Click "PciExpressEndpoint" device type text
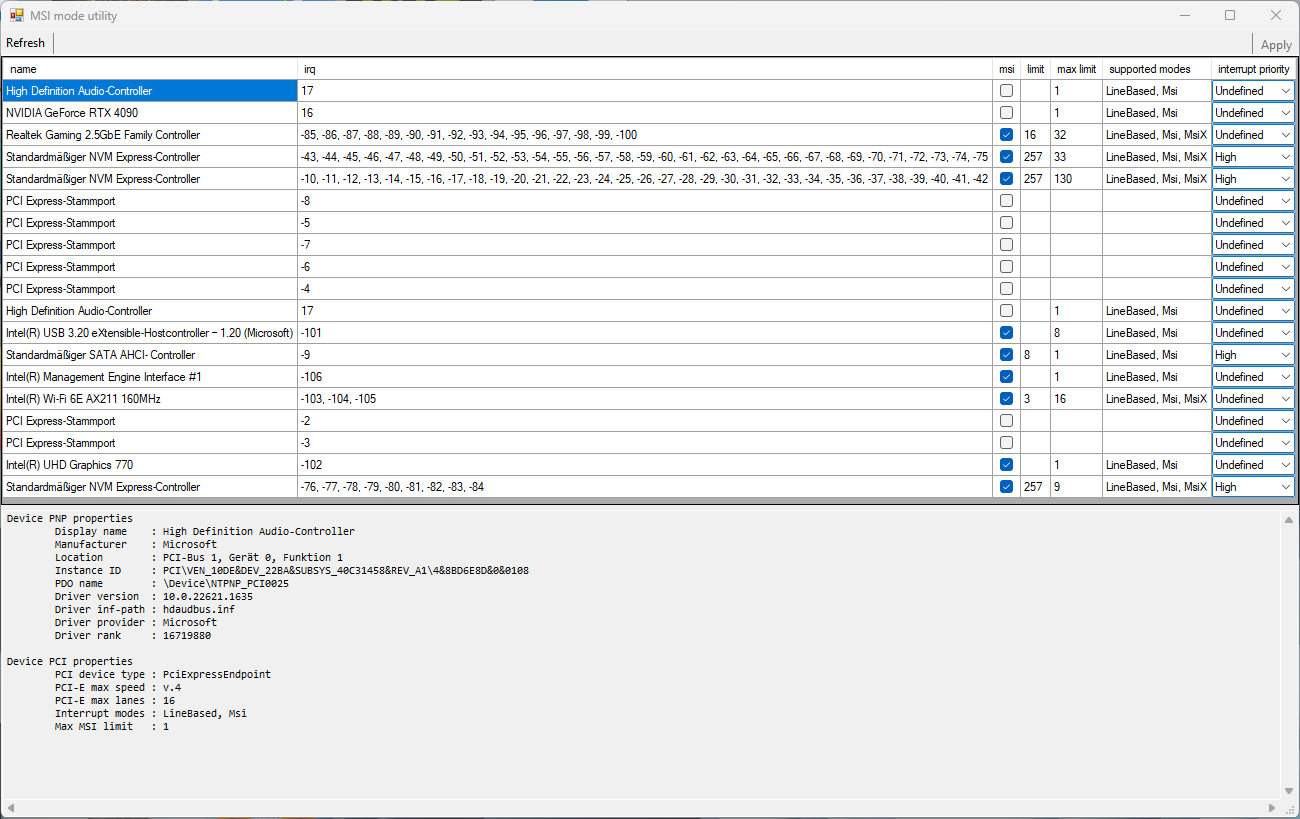The image size is (1300, 819). click(217, 674)
